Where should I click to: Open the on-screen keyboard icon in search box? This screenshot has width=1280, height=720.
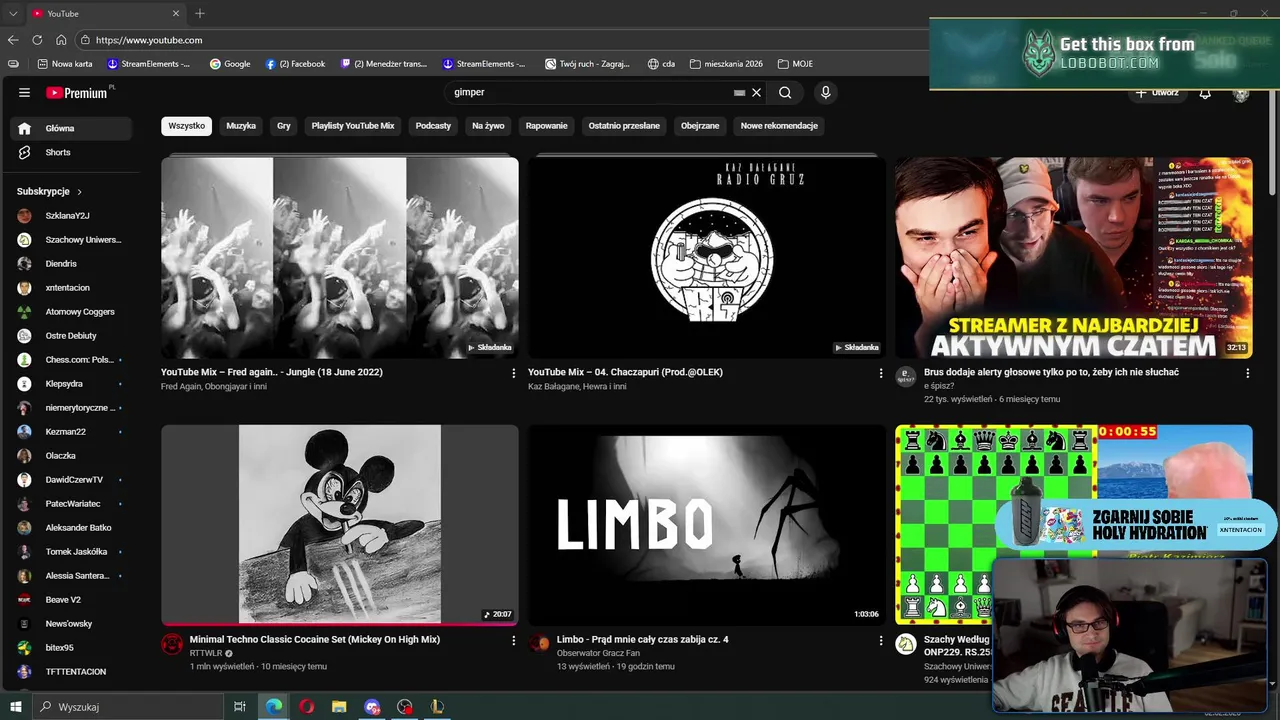pos(739,92)
